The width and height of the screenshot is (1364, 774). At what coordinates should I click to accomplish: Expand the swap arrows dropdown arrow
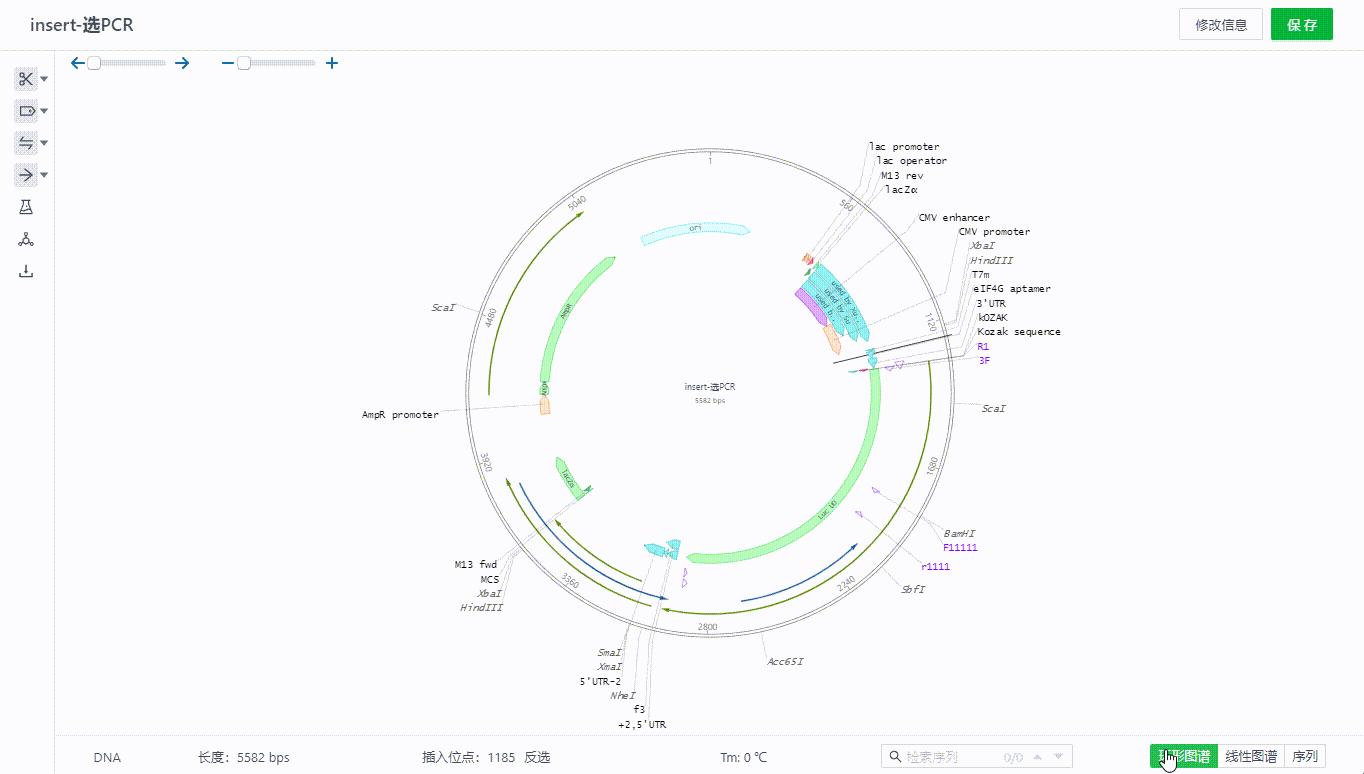pos(44,144)
